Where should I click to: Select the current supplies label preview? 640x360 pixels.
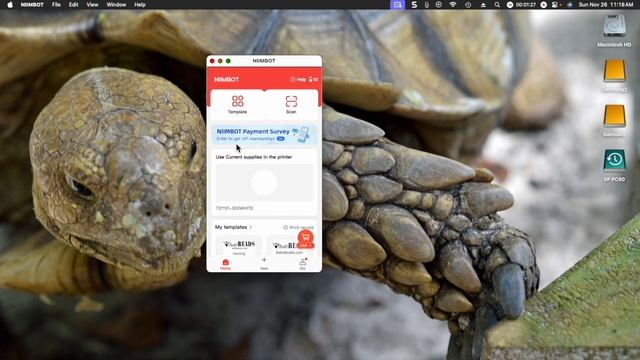coord(264,182)
